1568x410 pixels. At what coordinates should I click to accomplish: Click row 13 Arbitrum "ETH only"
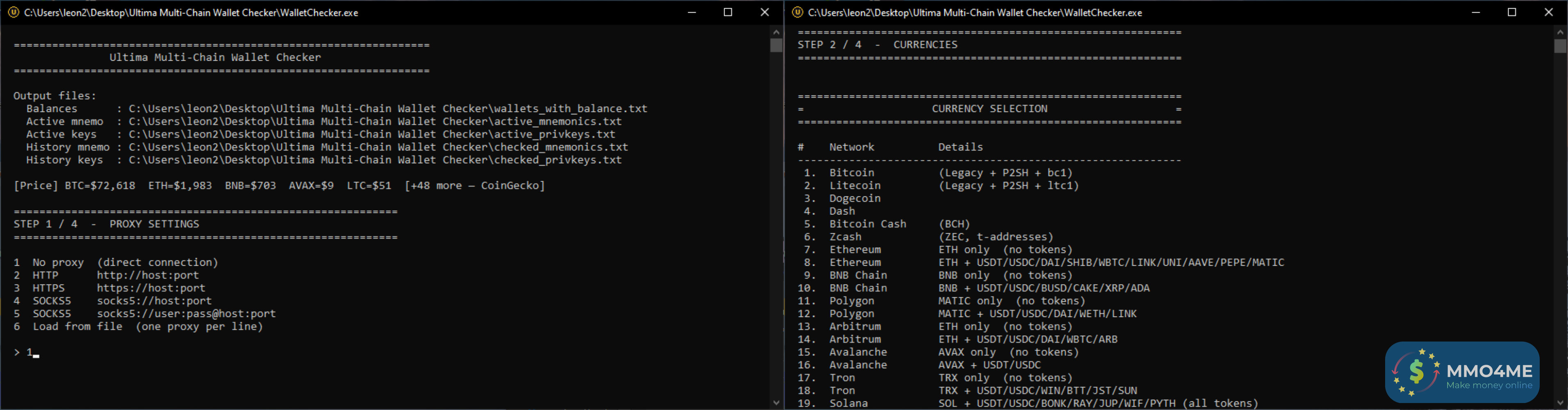935,326
